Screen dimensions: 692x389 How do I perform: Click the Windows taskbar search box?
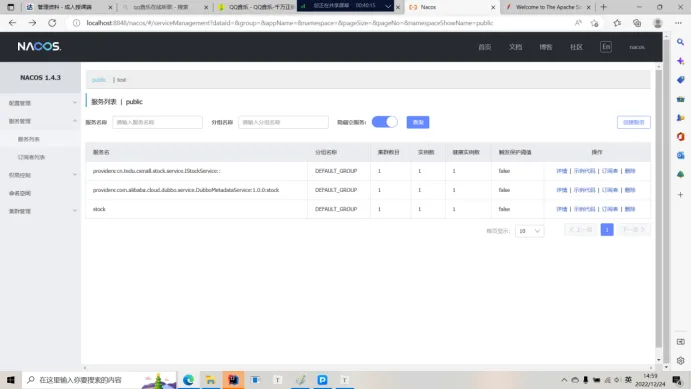(x=99, y=380)
